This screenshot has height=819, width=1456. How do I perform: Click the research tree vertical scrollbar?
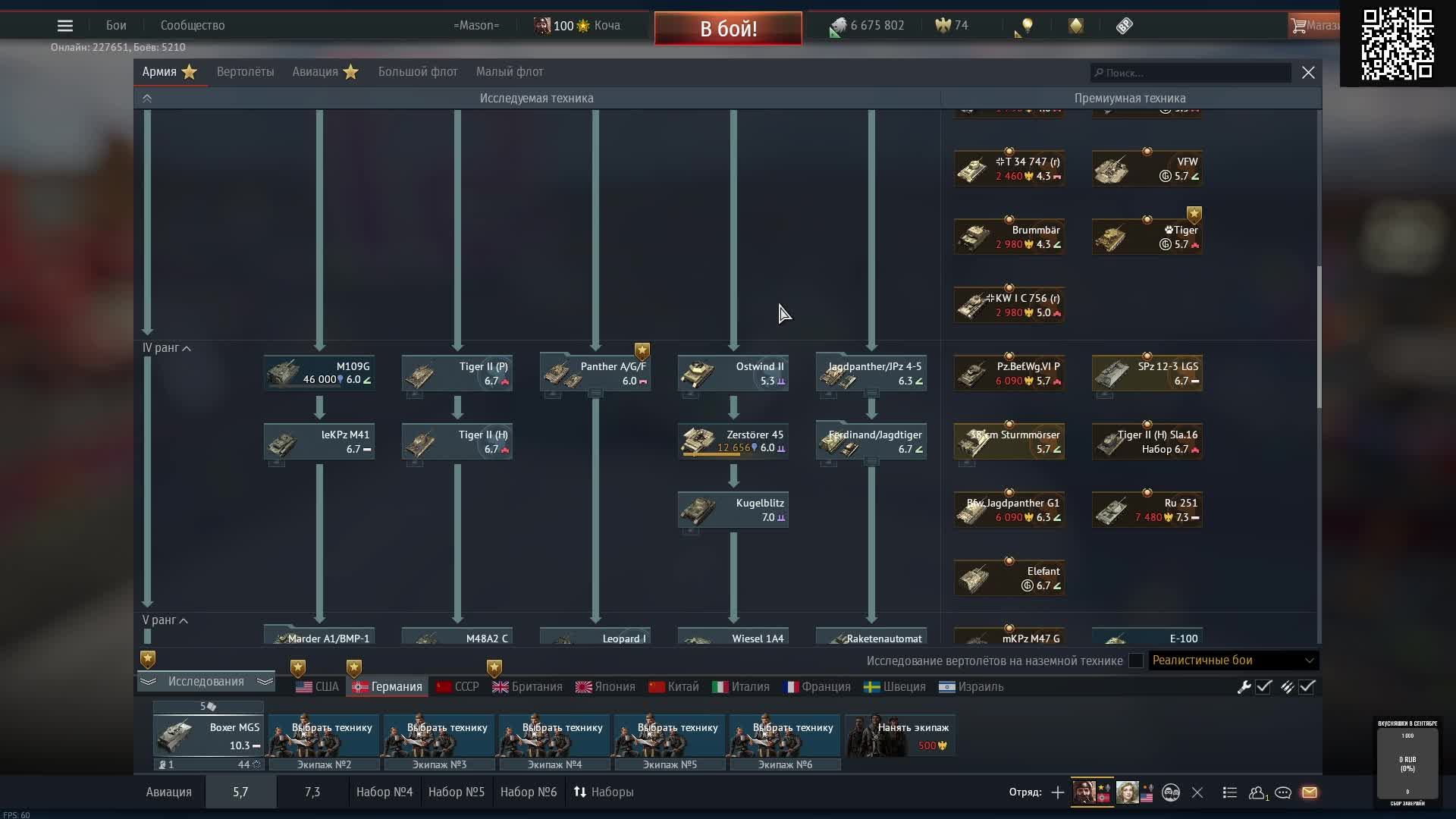pyautogui.click(x=1319, y=337)
